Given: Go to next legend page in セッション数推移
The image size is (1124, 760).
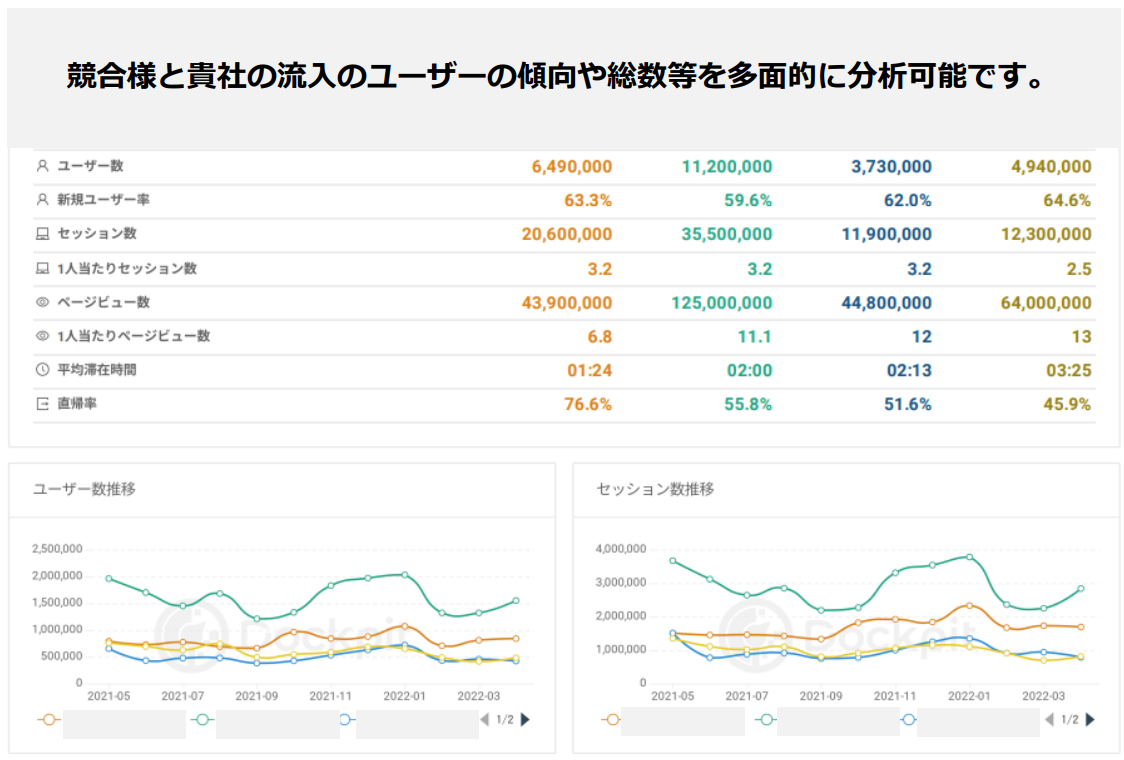Looking at the screenshot, I should (1090, 719).
